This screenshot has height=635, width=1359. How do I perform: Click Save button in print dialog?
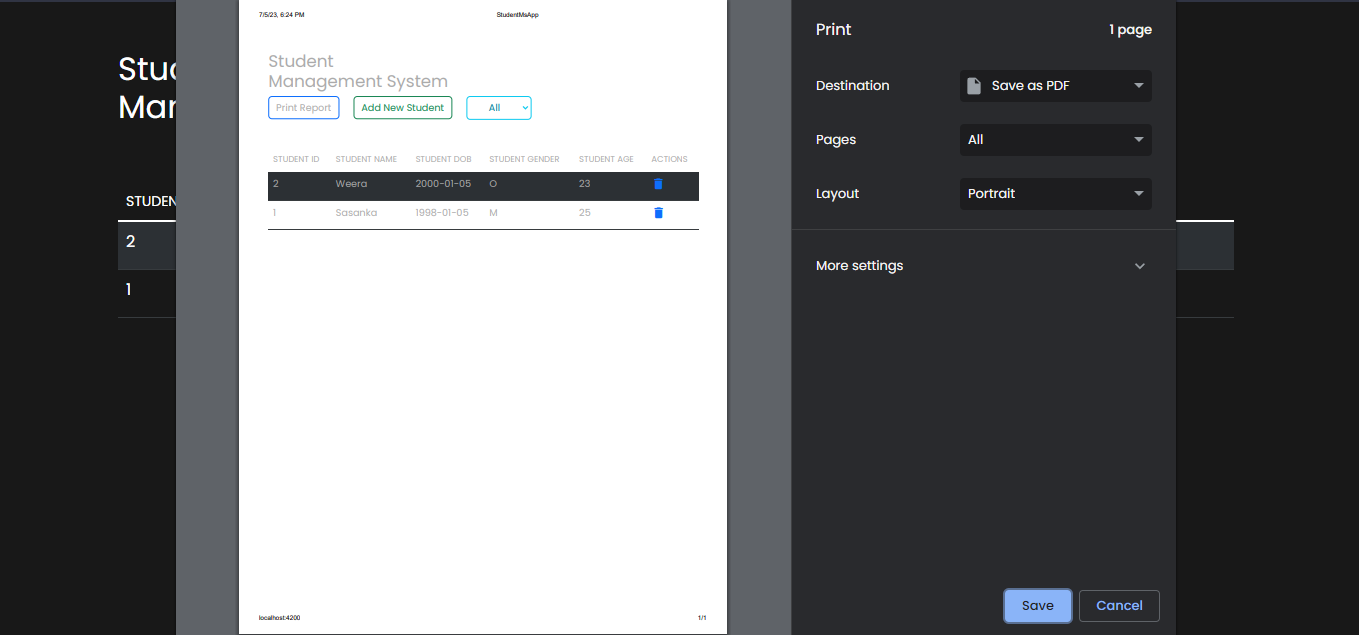[1038, 606]
